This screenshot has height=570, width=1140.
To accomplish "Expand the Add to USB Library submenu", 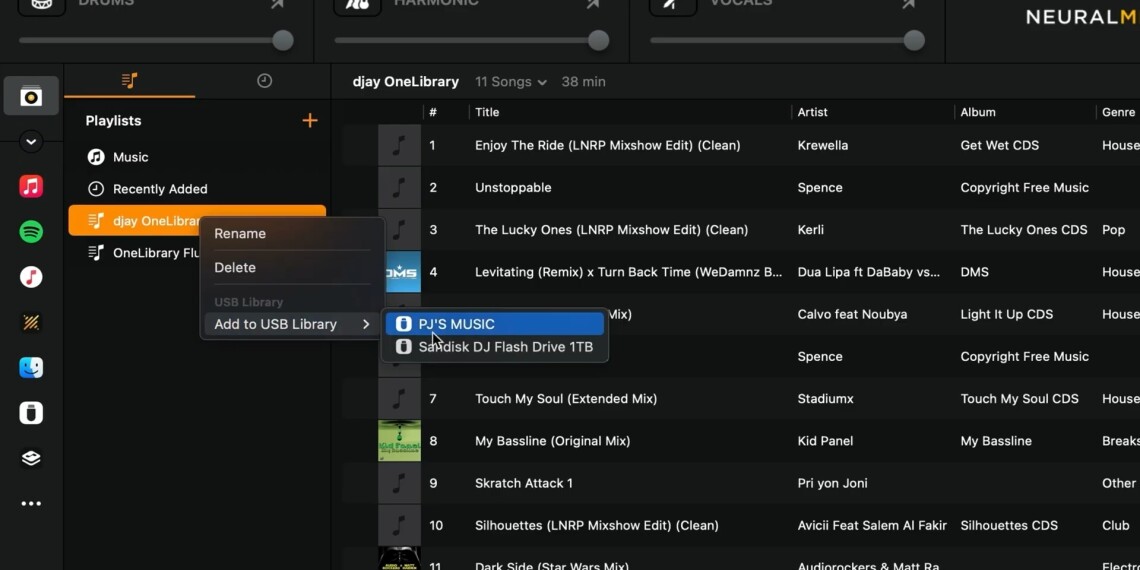I will tap(292, 324).
